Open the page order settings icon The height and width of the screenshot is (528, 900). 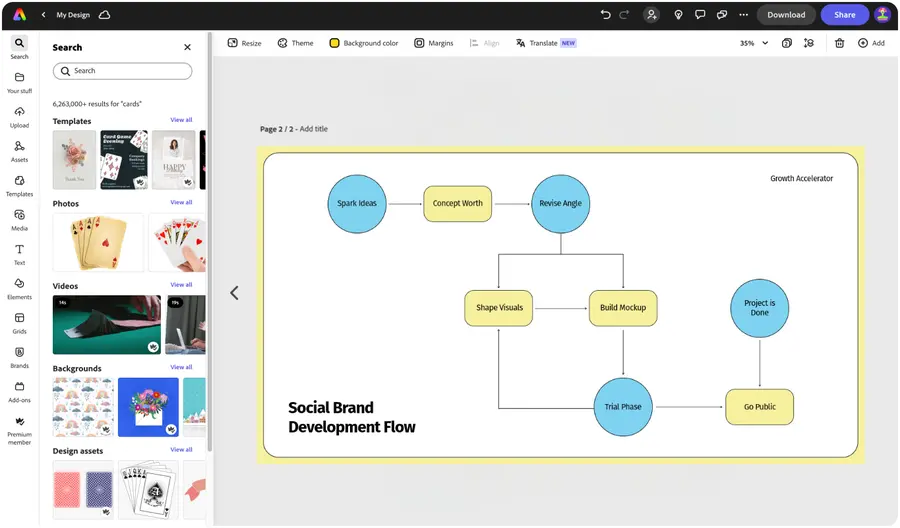click(809, 43)
